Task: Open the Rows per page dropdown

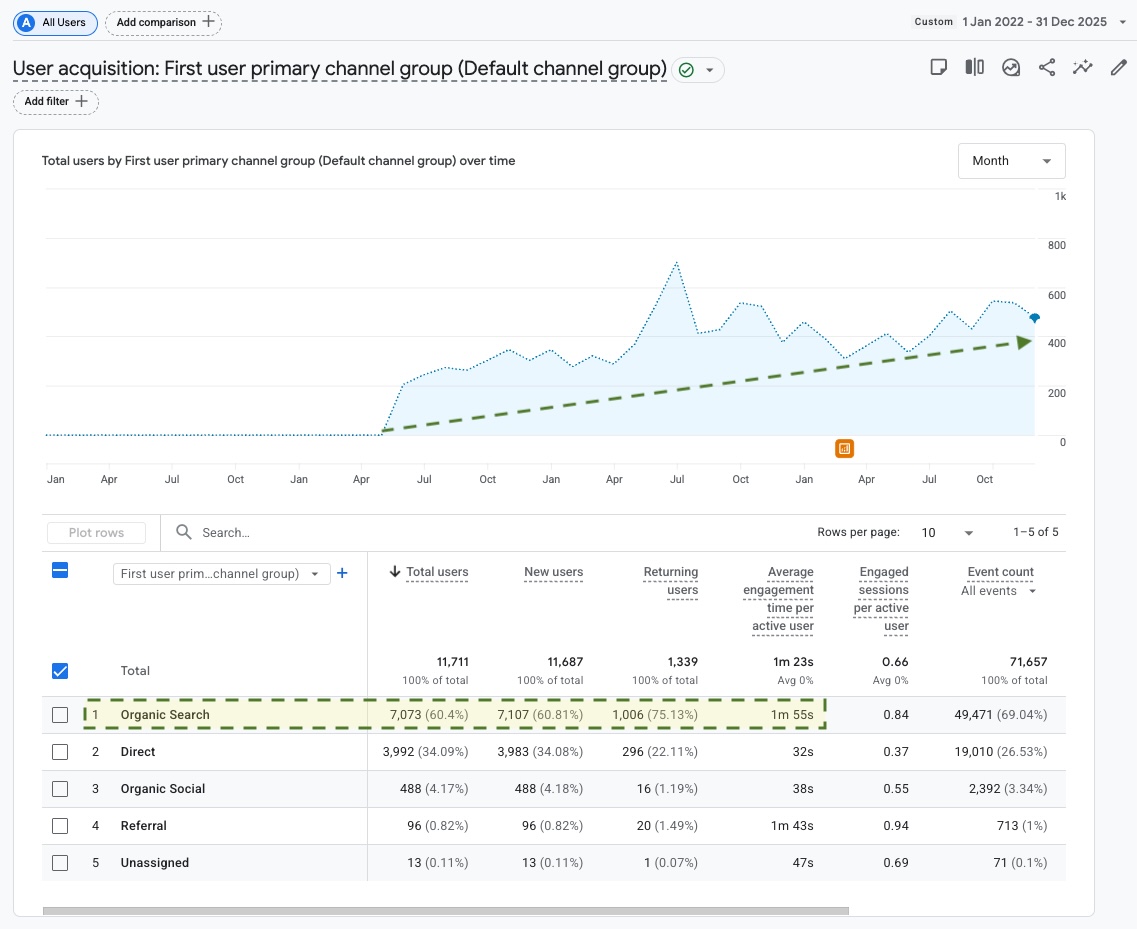Action: coord(947,533)
